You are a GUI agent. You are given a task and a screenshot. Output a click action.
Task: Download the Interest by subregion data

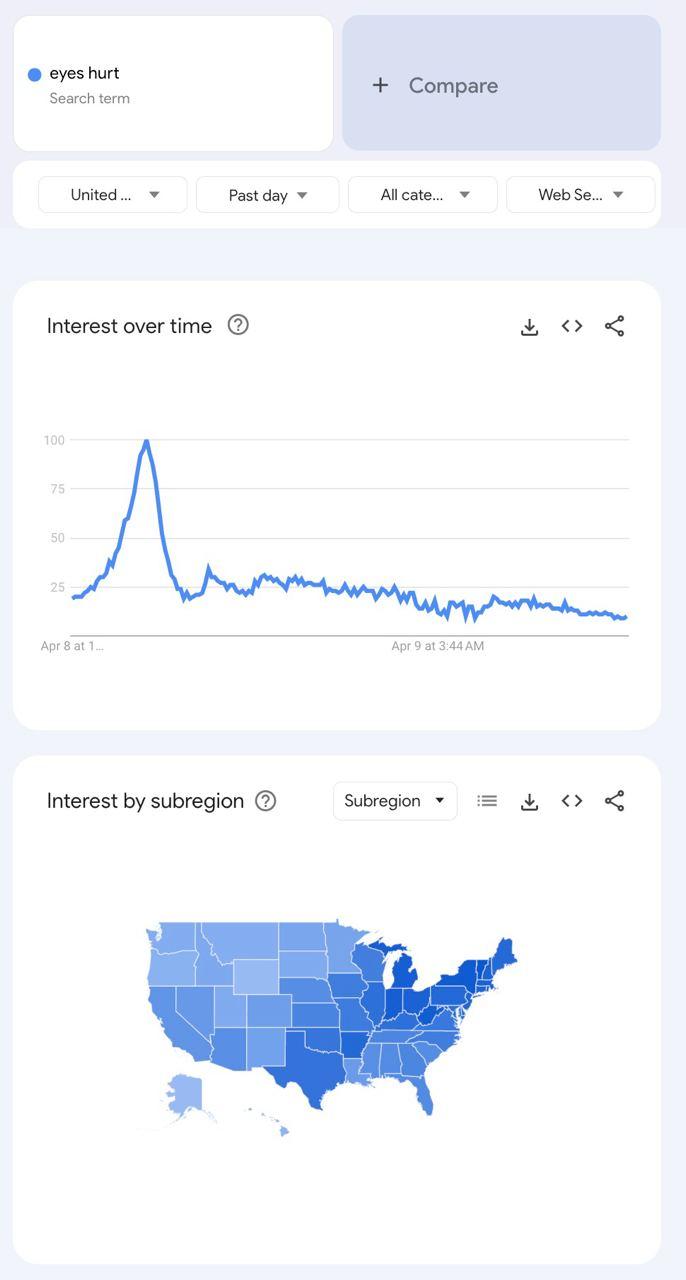[x=530, y=801]
